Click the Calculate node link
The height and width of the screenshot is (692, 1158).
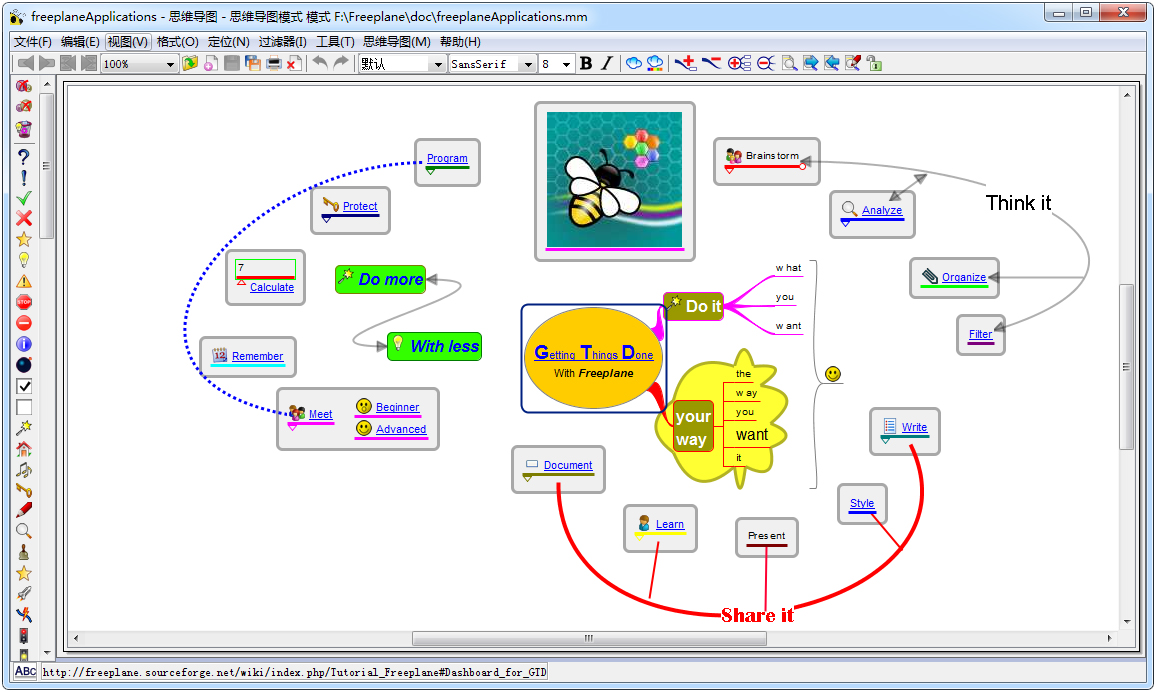(x=272, y=287)
